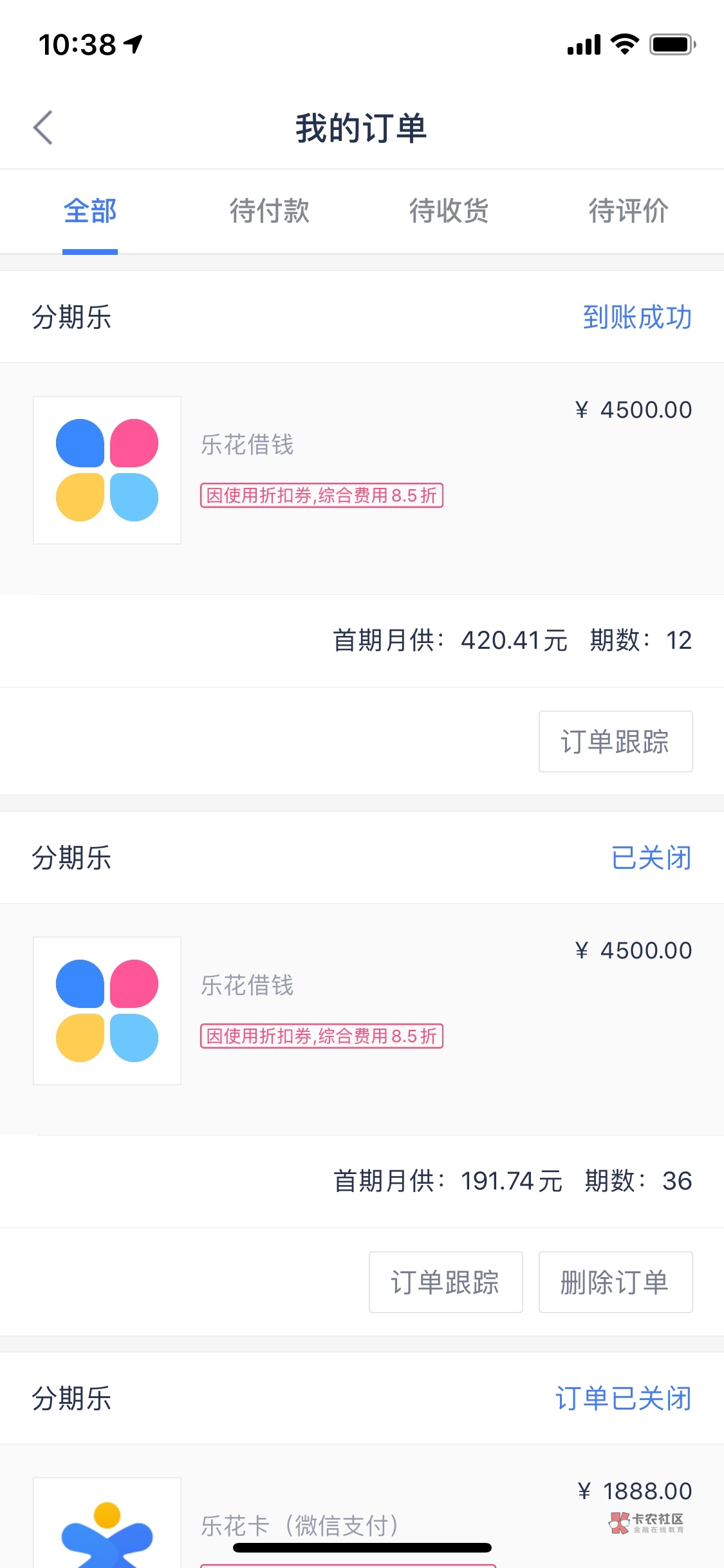Tap the home indicator bar

pyautogui.click(x=362, y=1548)
